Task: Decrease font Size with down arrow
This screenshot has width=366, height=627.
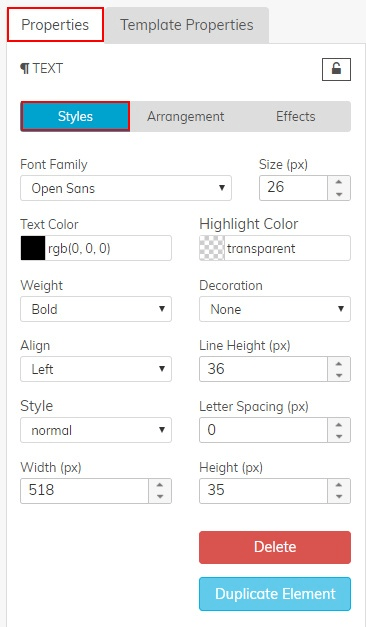Action: point(339,194)
